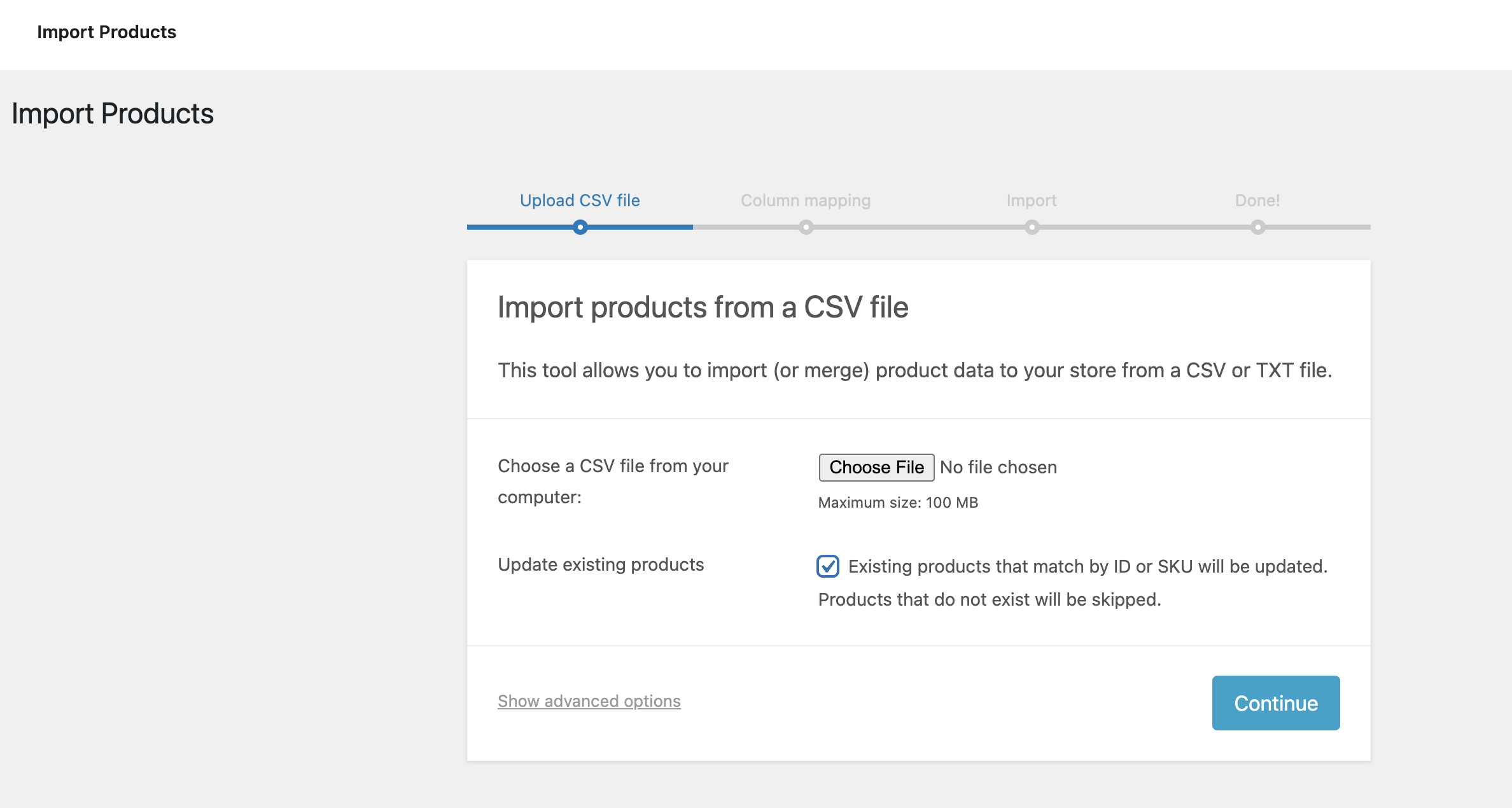Select the Done! step label
Image resolution: width=1512 pixels, height=808 pixels.
(1257, 200)
